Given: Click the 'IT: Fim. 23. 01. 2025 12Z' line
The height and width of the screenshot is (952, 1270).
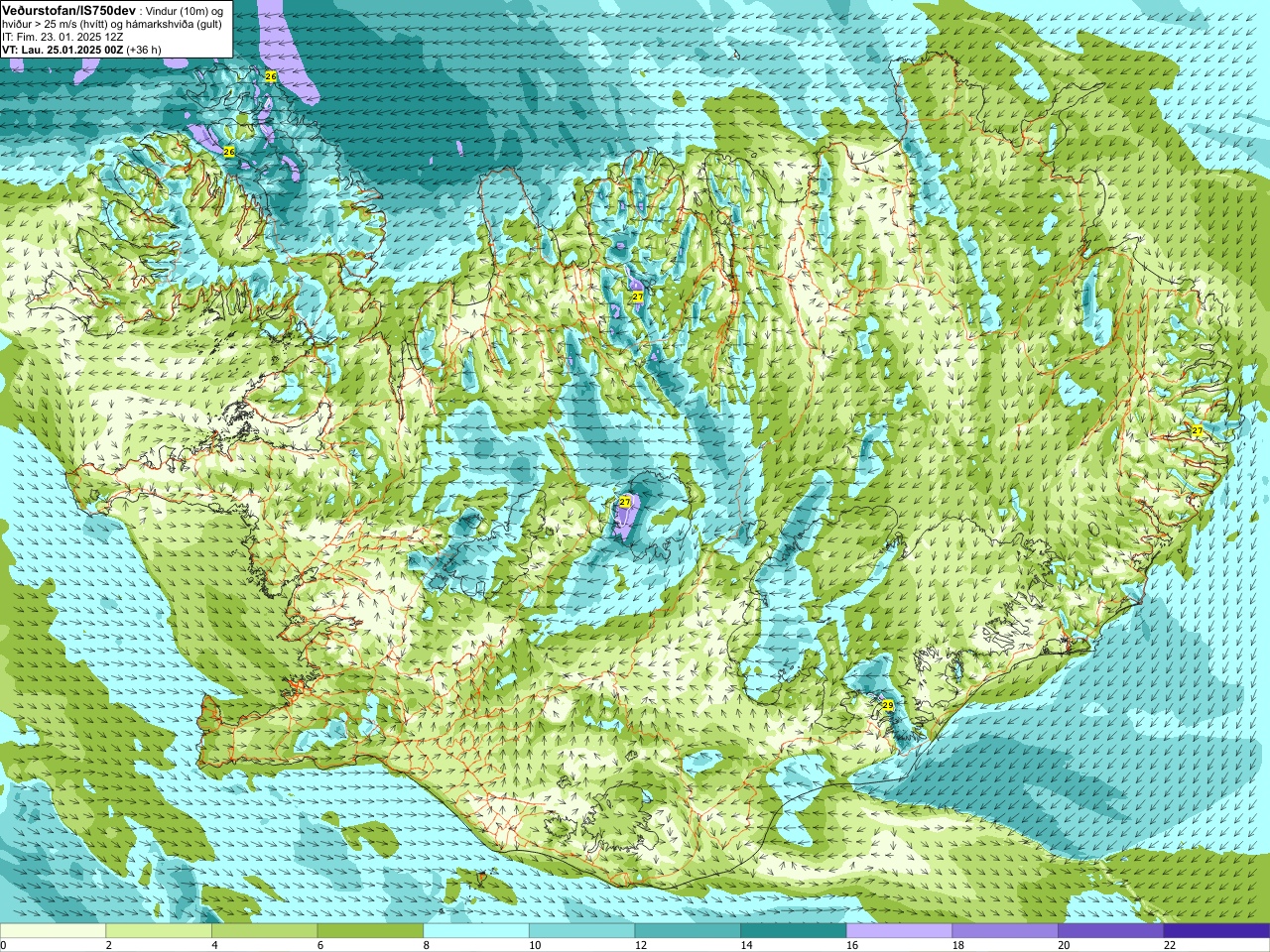Looking at the screenshot, I should (63, 37).
